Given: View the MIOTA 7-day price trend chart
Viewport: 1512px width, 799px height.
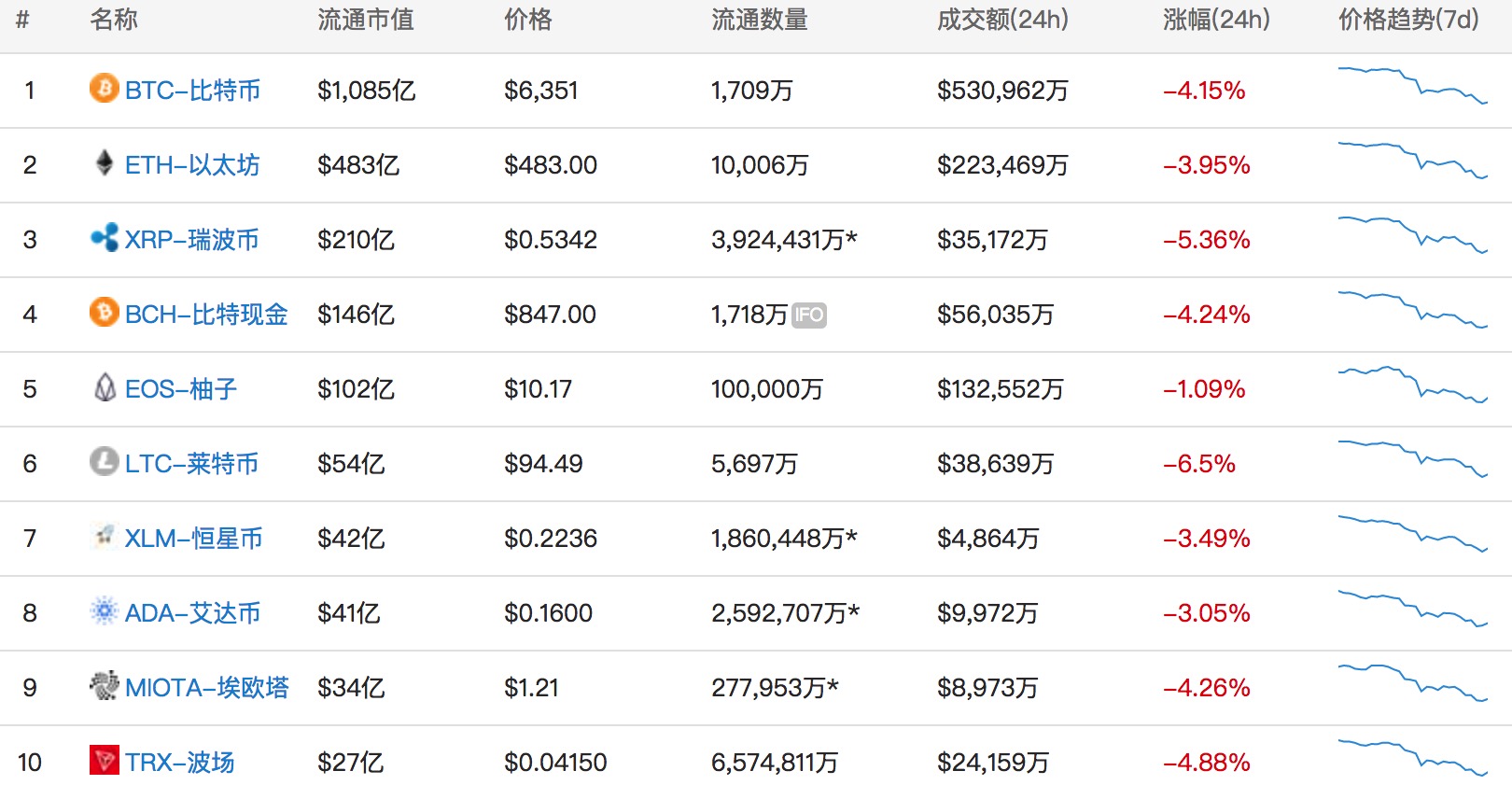Looking at the screenshot, I should click(1413, 682).
